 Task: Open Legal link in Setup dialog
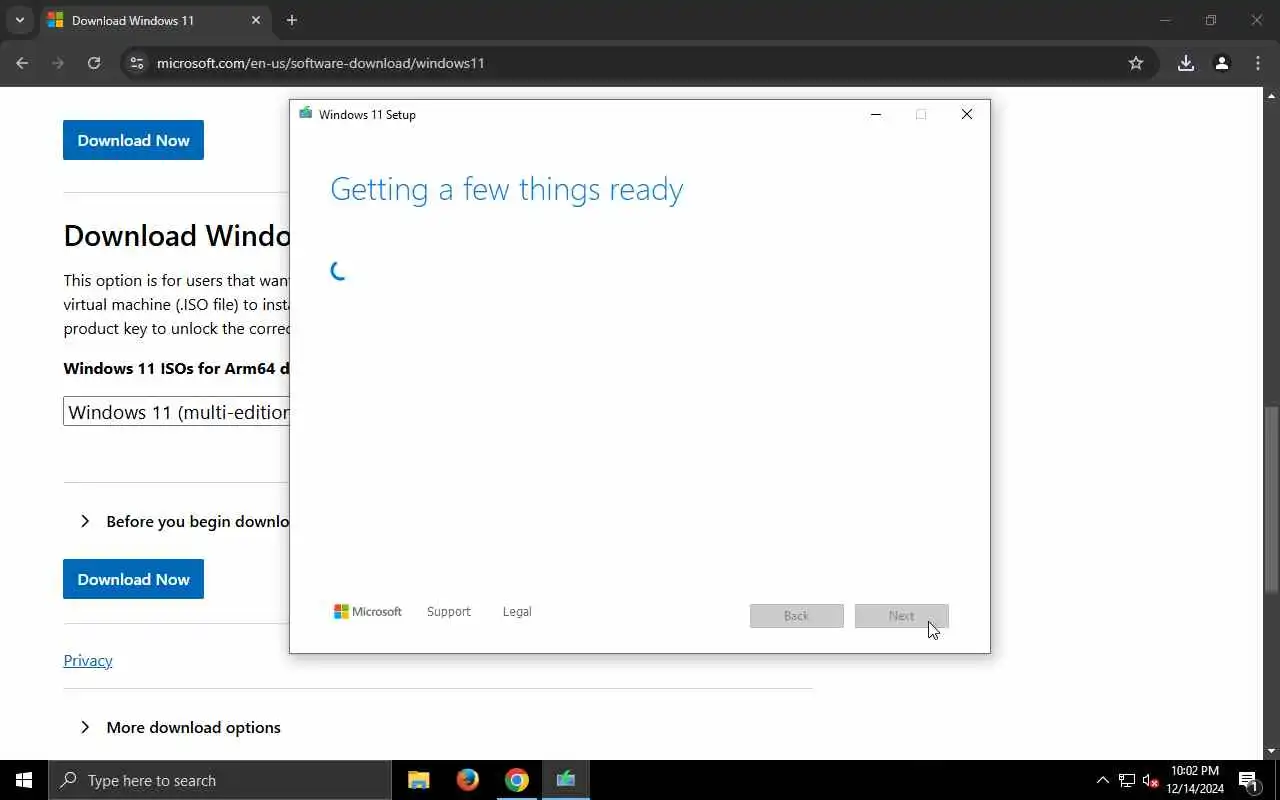click(517, 612)
